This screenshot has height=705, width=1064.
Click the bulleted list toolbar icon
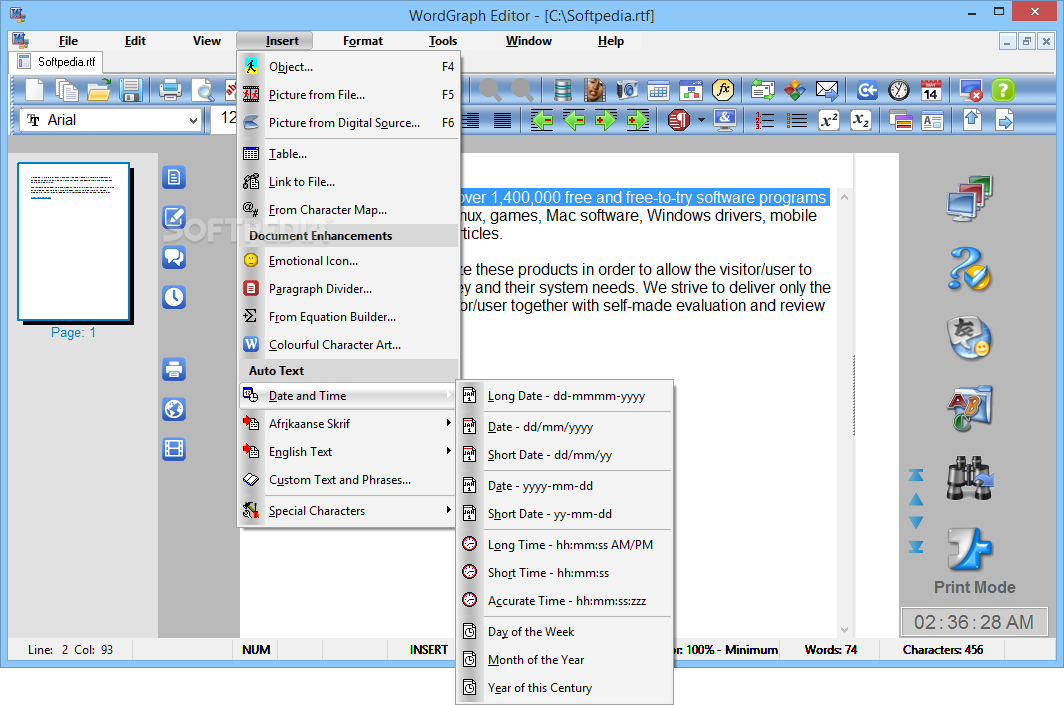coord(797,121)
